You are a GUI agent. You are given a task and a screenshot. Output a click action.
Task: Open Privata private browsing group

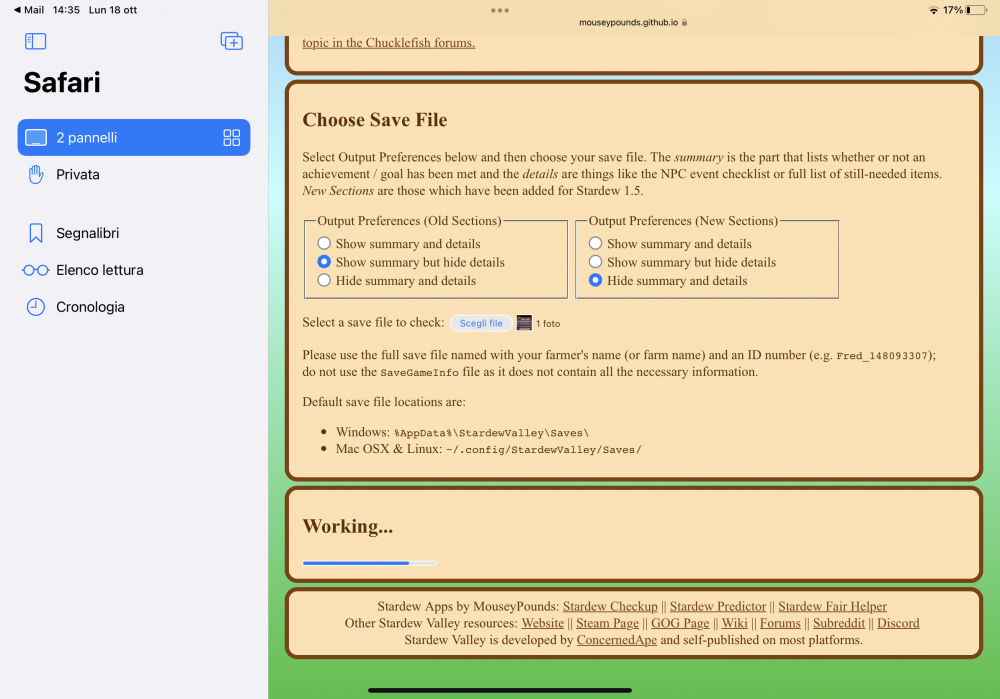click(77, 175)
